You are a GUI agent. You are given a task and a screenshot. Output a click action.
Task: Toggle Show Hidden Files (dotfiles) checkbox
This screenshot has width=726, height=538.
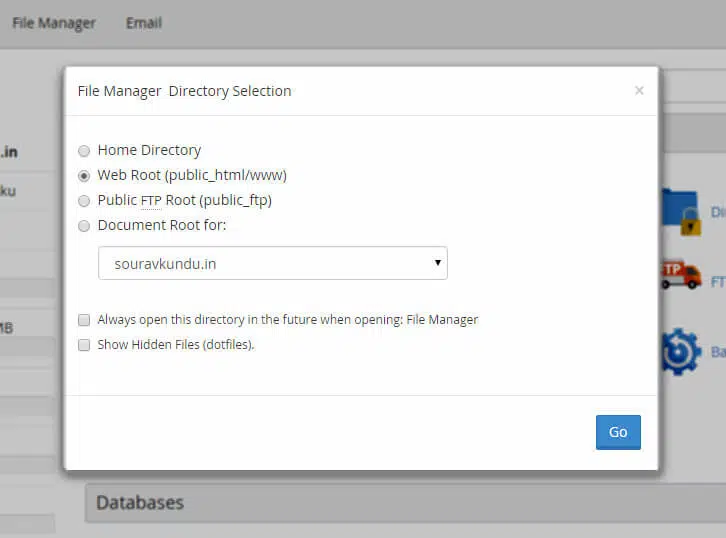pyautogui.click(x=84, y=345)
